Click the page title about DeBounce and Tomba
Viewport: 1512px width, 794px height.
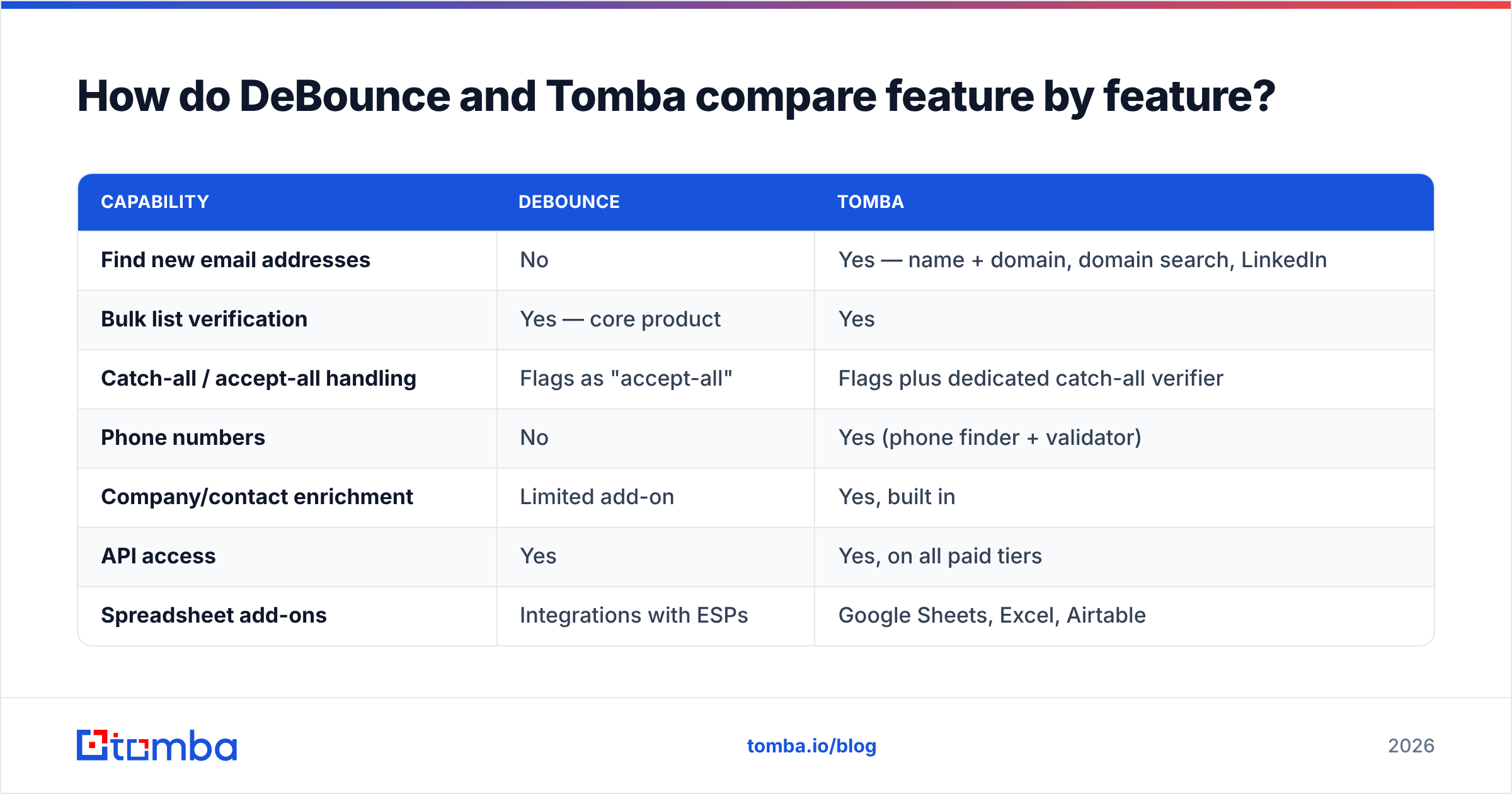click(676, 96)
